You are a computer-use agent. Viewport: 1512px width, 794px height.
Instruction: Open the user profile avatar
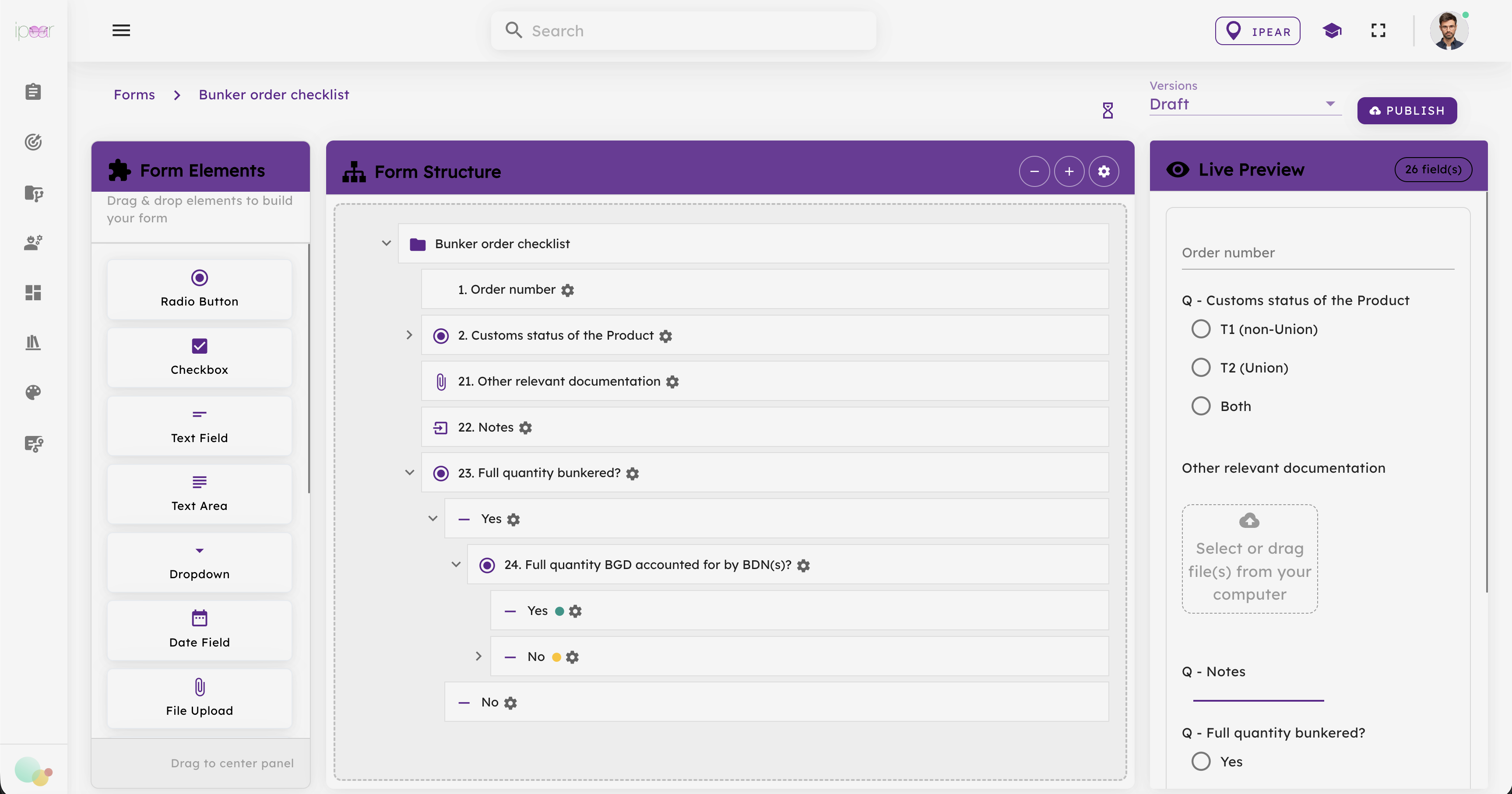pos(1449,31)
